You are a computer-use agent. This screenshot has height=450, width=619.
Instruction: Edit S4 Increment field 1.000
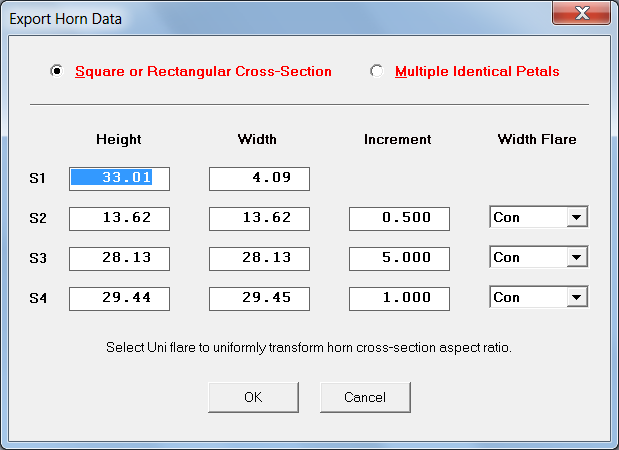pyautogui.click(x=399, y=299)
